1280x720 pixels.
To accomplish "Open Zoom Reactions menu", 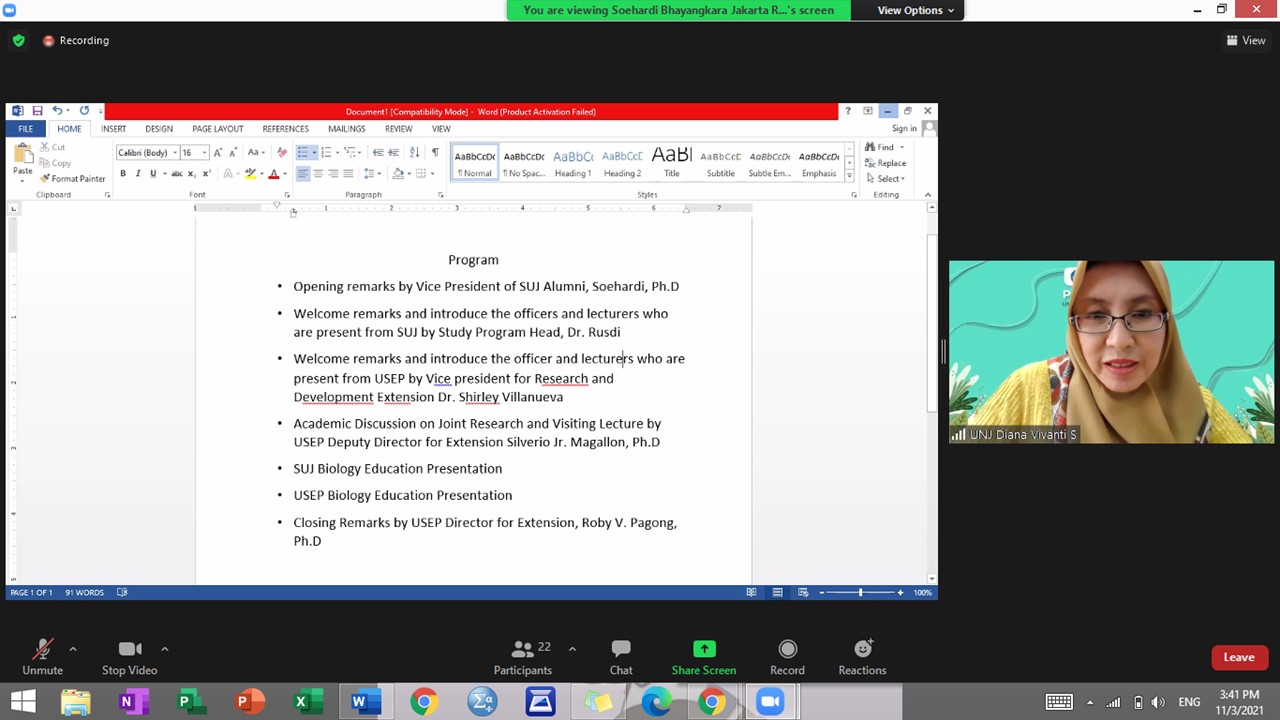I will pyautogui.click(x=862, y=657).
